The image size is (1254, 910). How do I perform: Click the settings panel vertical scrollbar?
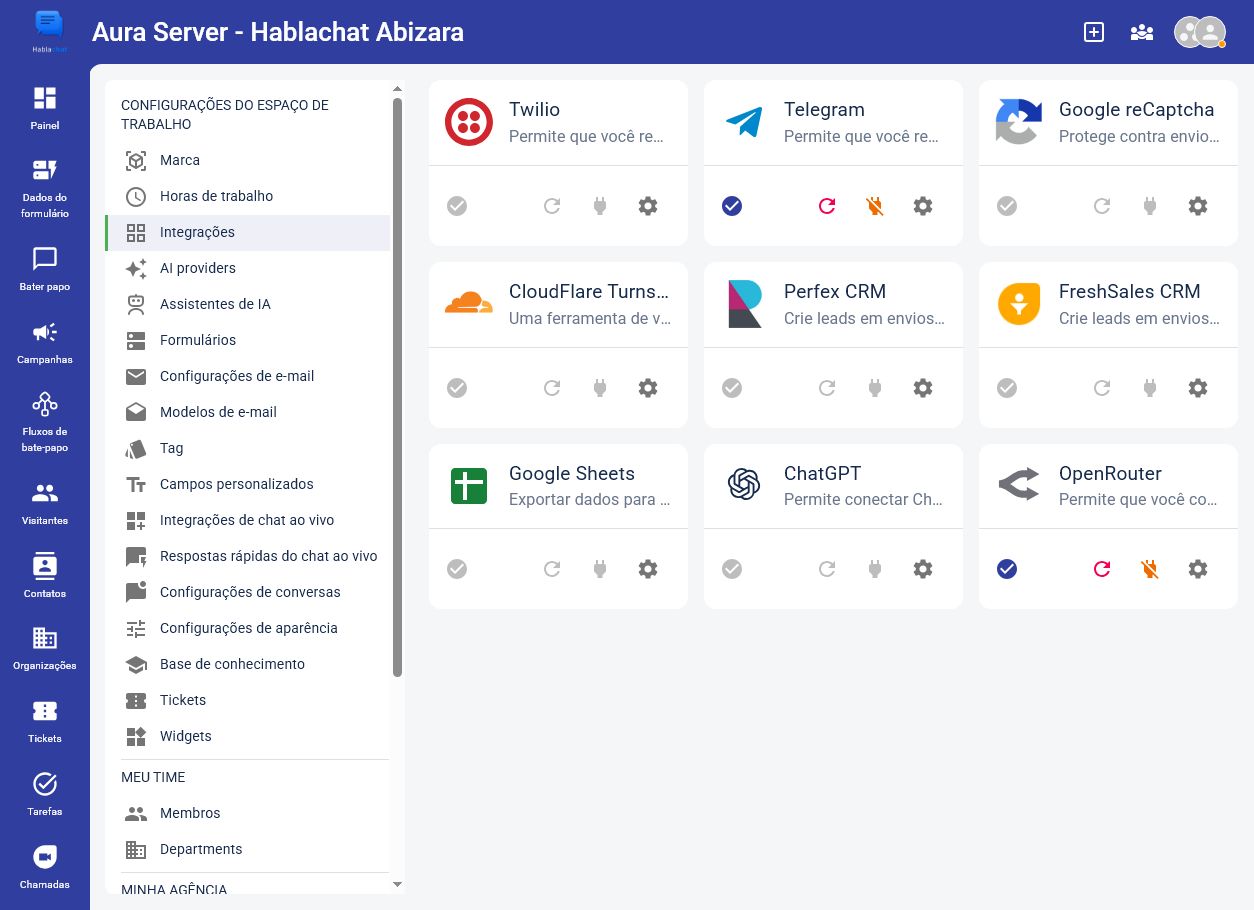click(397, 387)
